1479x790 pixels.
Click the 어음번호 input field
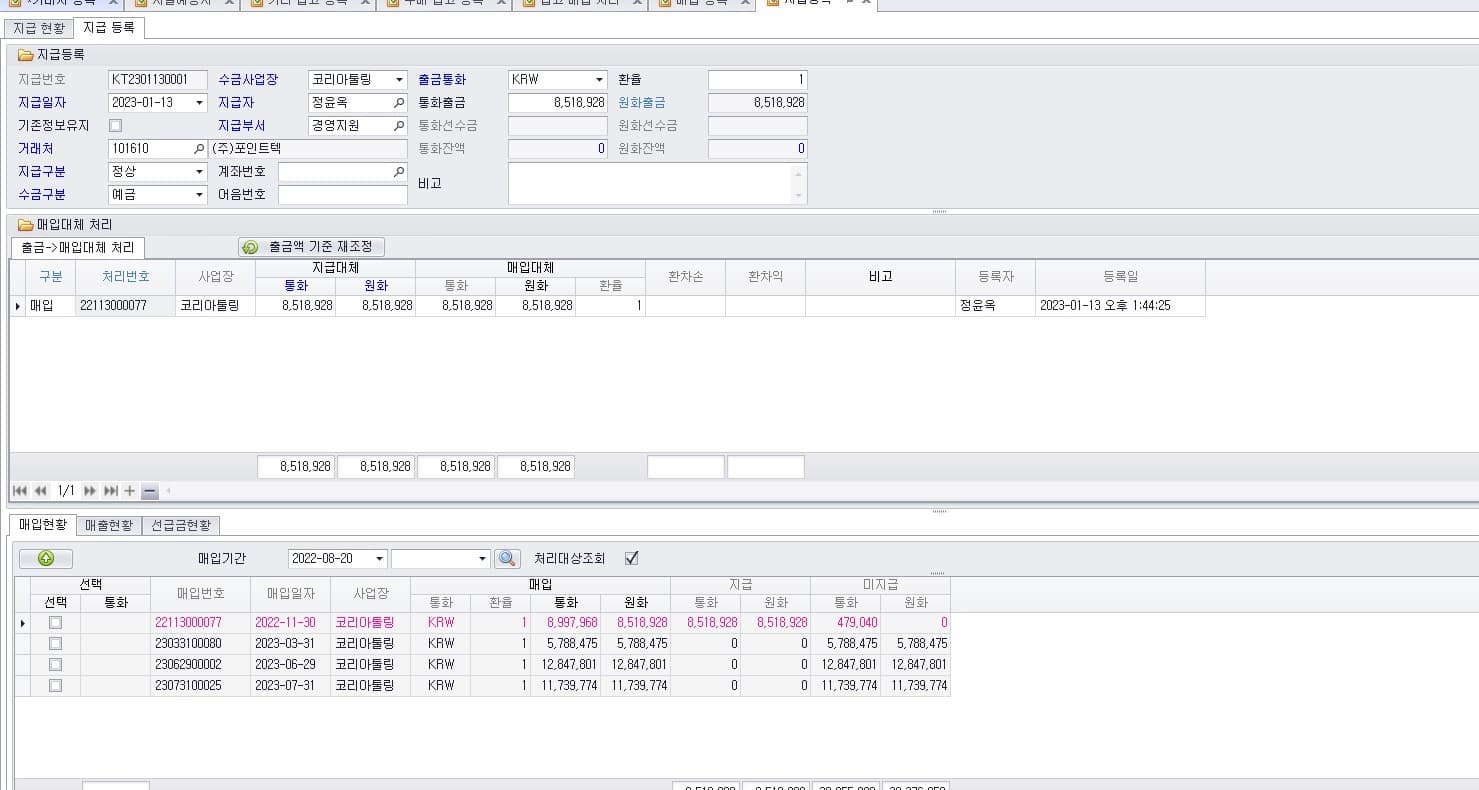click(343, 195)
